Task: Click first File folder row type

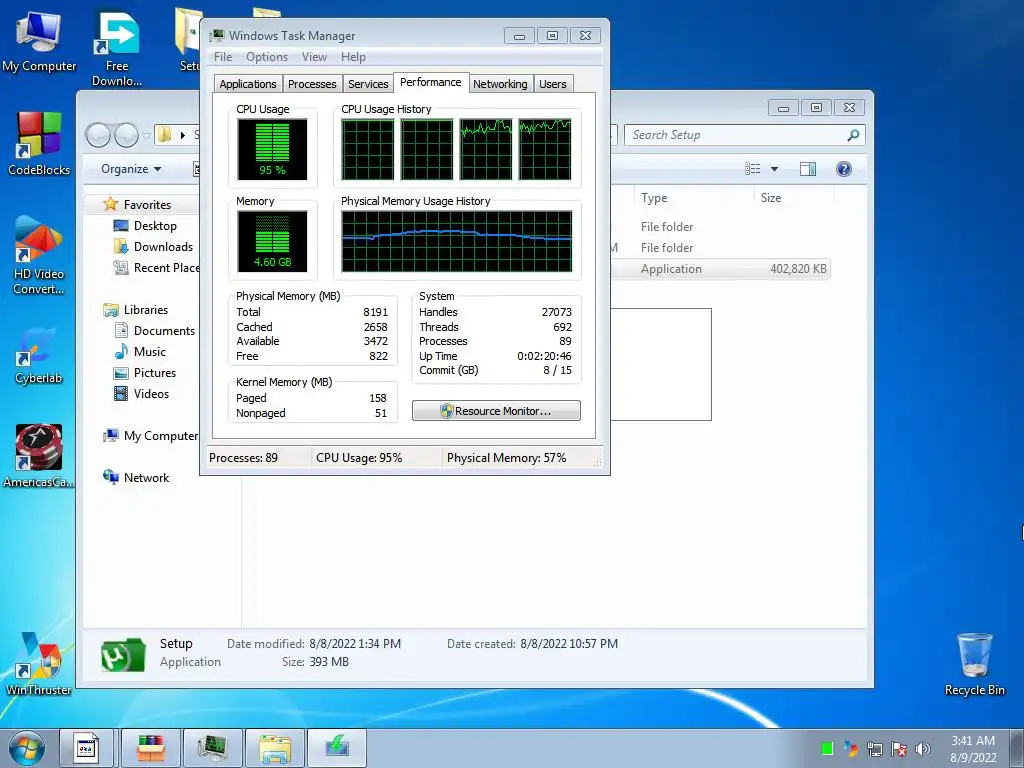Action: [667, 227]
